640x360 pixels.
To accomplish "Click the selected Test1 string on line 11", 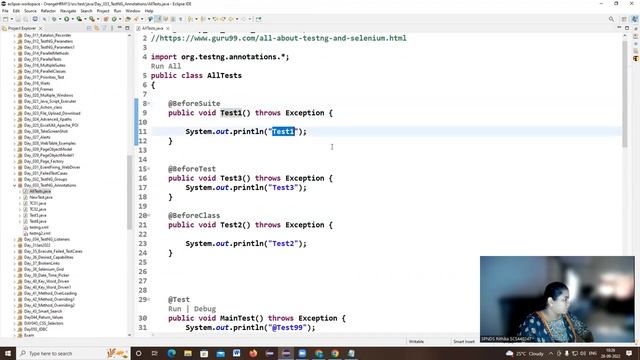I will 283,131.
